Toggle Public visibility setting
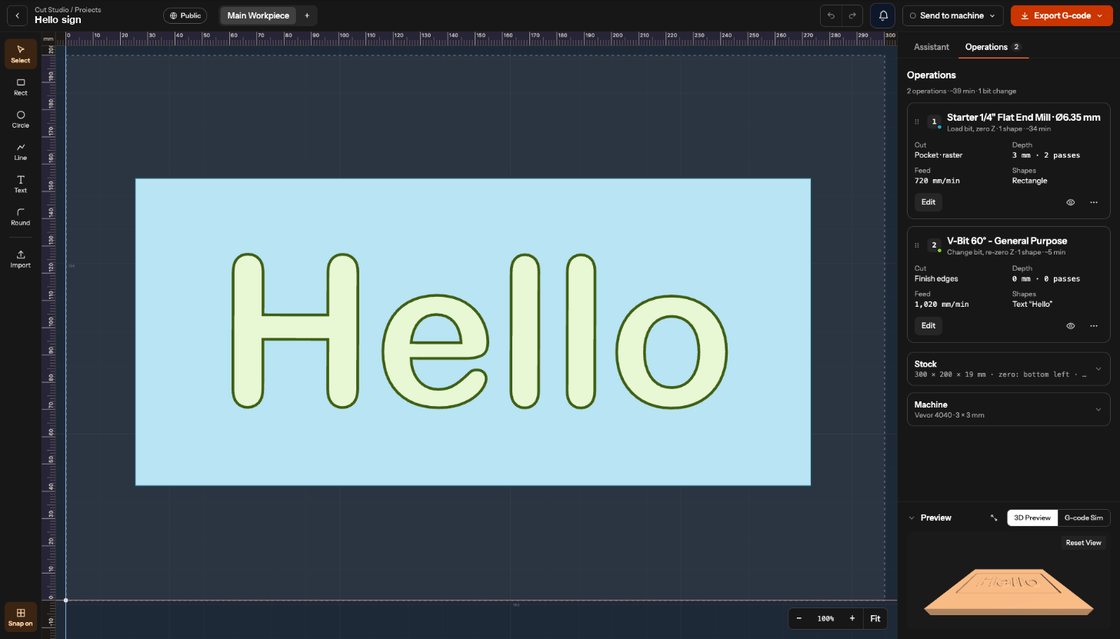The height and width of the screenshot is (639, 1120). click(185, 16)
